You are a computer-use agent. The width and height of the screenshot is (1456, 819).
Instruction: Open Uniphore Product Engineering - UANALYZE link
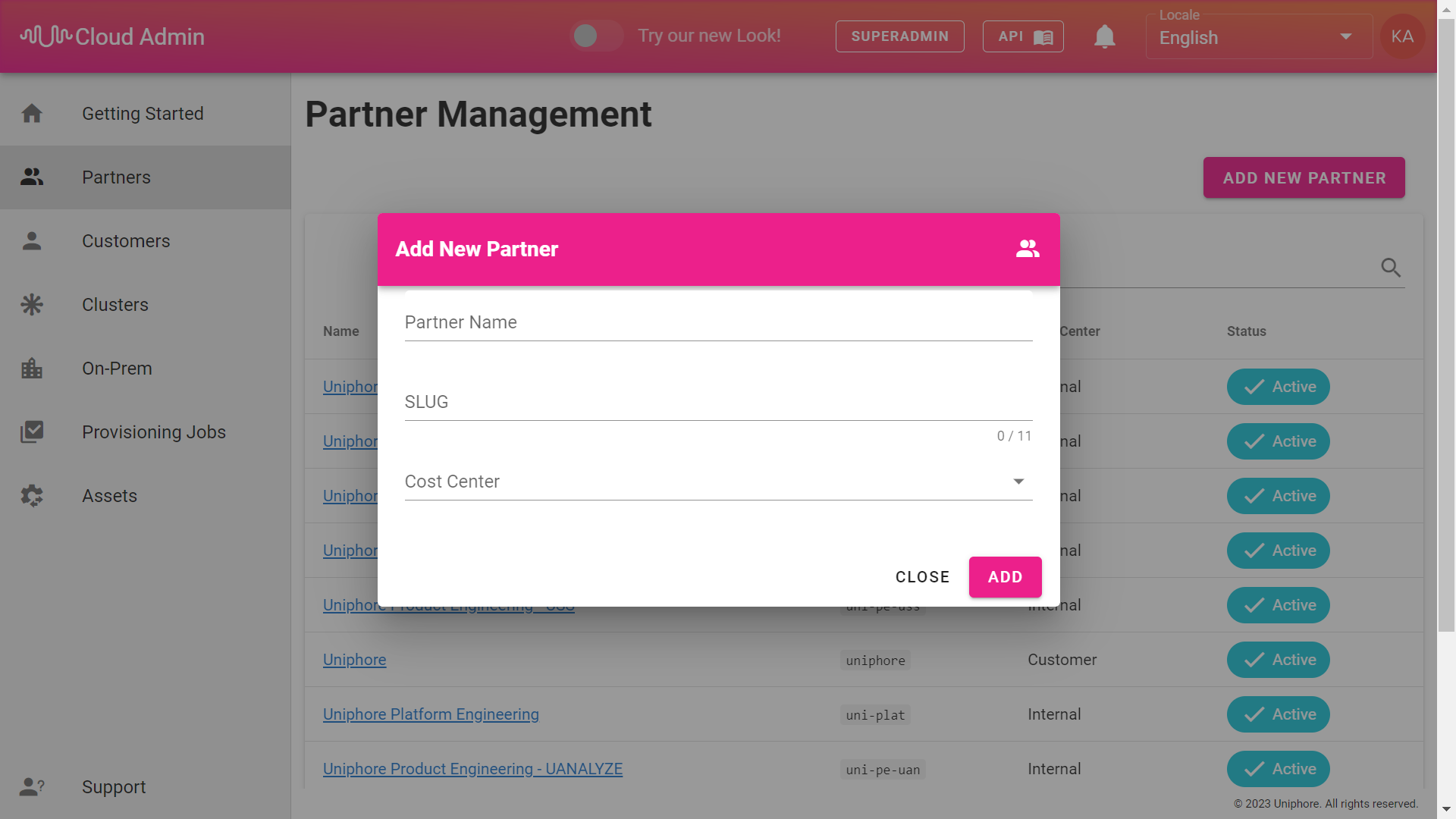click(x=472, y=769)
